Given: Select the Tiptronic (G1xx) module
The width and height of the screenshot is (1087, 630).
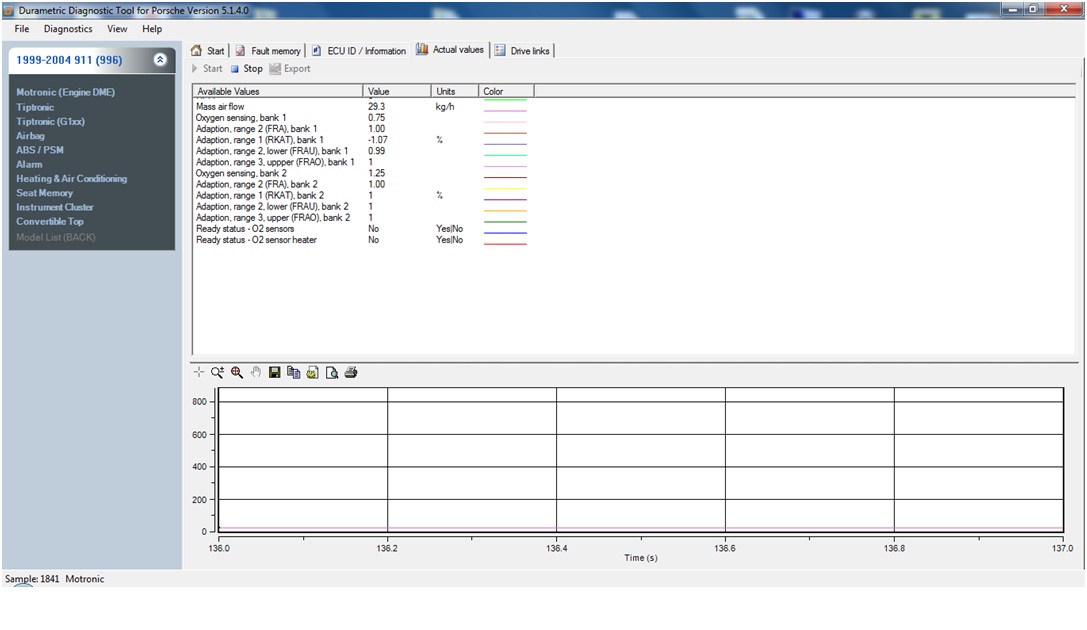Looking at the screenshot, I should pyautogui.click(x=50, y=121).
